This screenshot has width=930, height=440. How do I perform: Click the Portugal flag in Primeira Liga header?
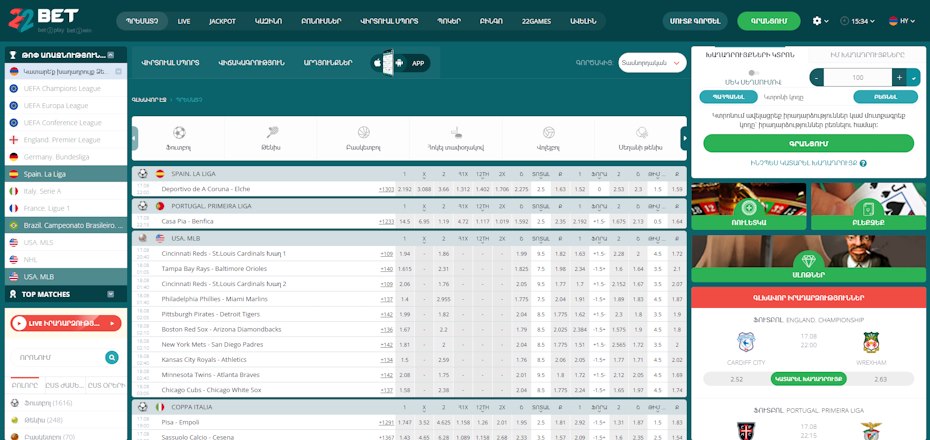(160, 206)
